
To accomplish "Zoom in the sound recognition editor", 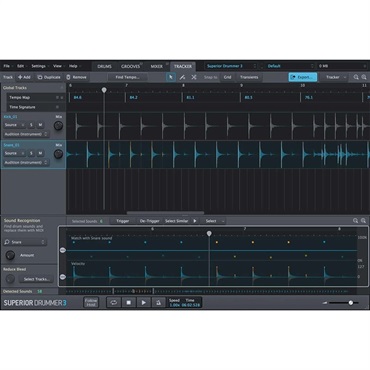I will pyautogui.click(x=363, y=221).
